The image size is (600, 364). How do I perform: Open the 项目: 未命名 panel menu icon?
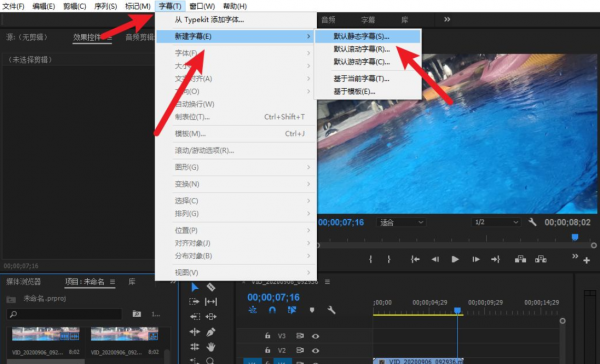(112, 282)
